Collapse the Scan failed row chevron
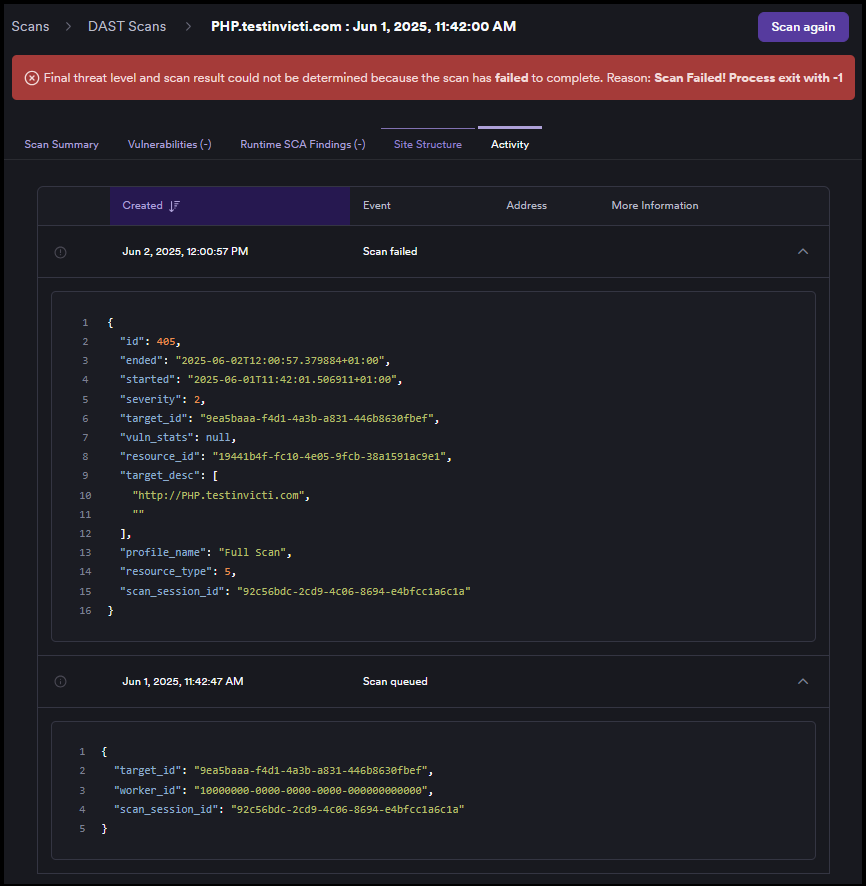The width and height of the screenshot is (866, 886). point(802,251)
